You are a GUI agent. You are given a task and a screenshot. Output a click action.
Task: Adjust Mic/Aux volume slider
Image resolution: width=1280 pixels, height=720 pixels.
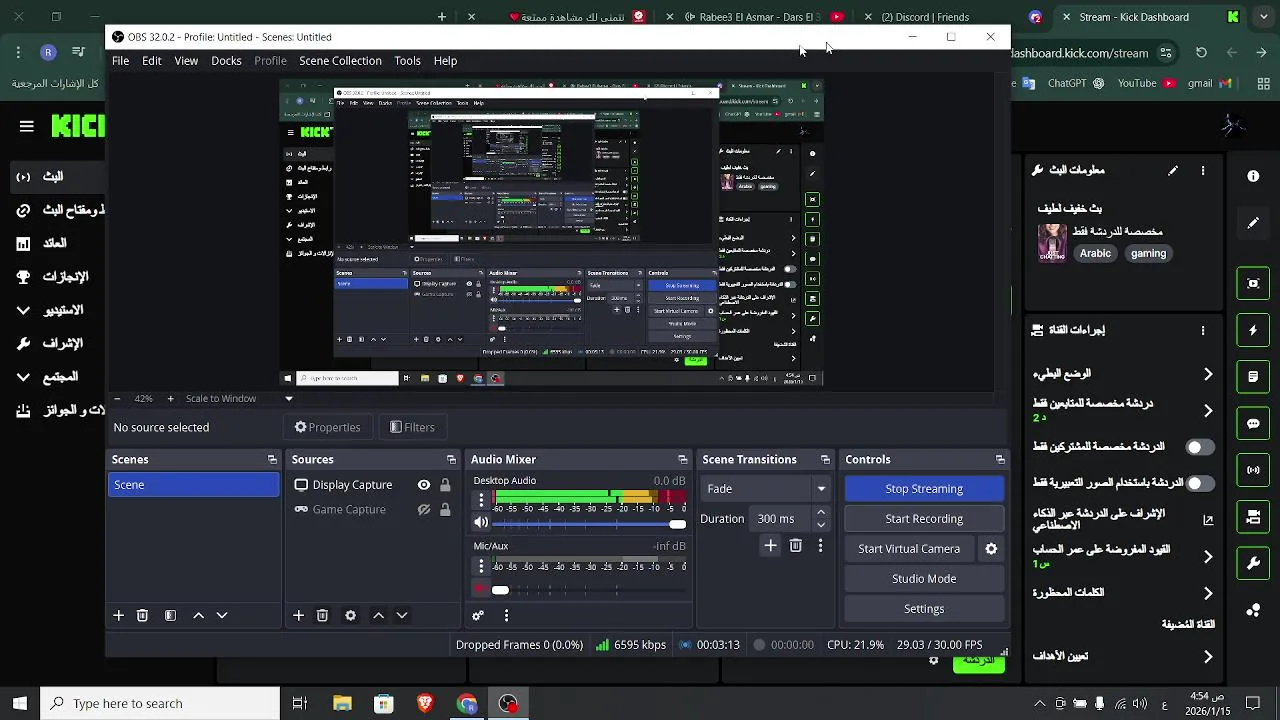pos(589,590)
